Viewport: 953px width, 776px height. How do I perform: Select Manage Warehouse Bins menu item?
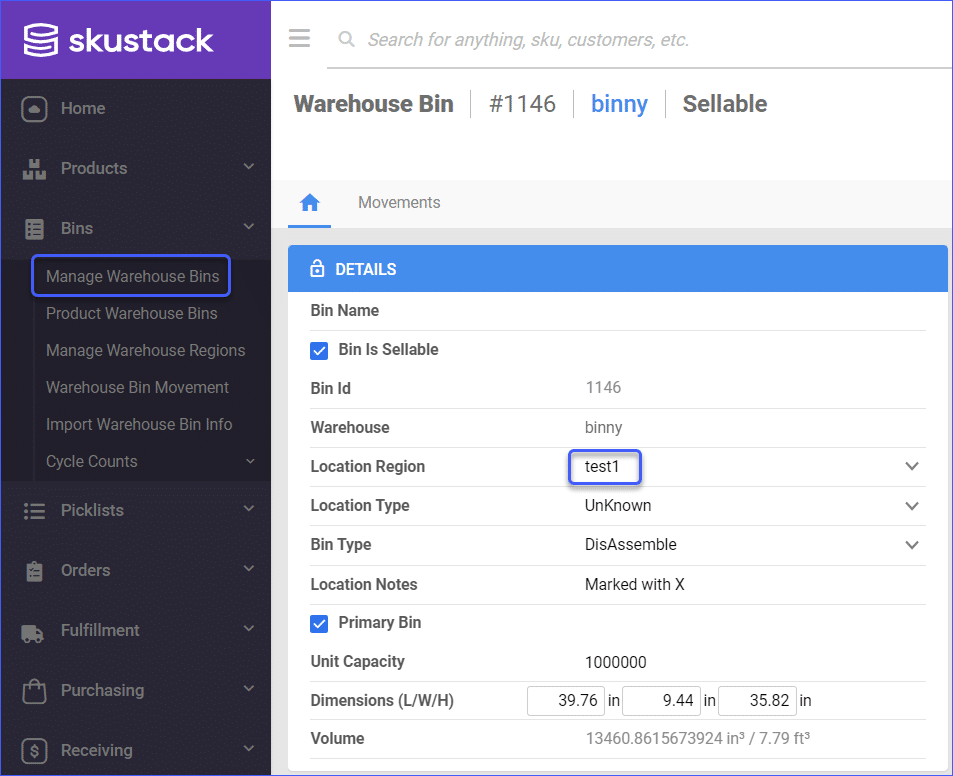click(132, 277)
